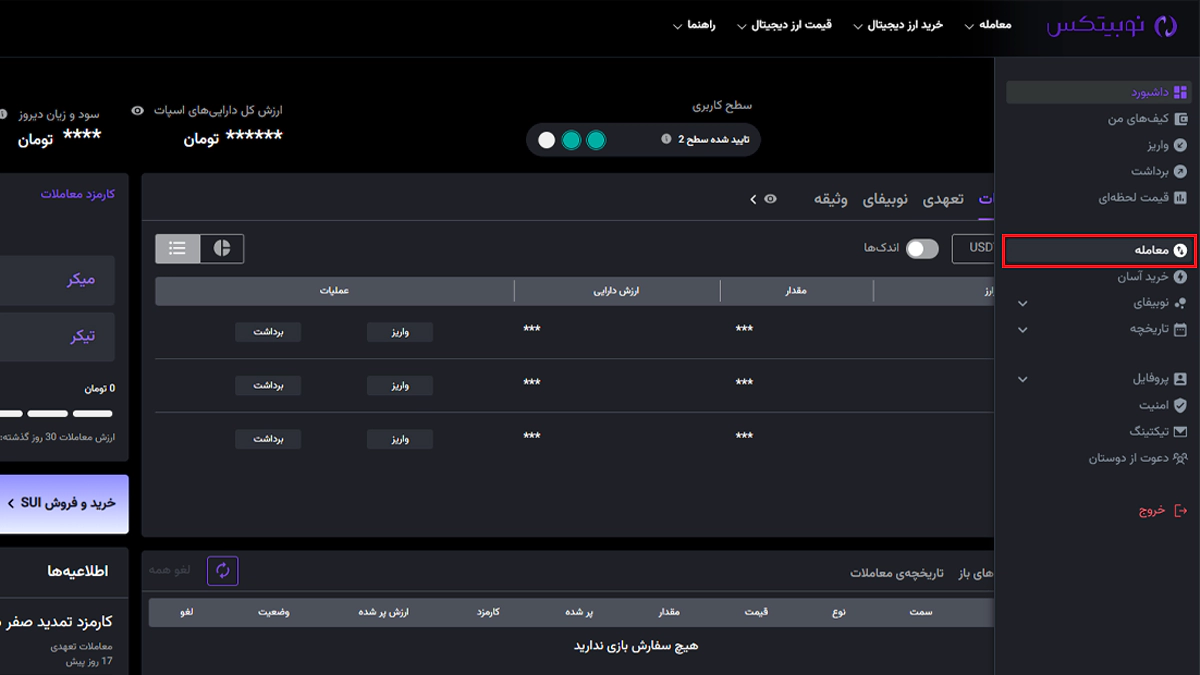1200x675 pixels.
Task: Click the refresh icon above the orders table
Action: (223, 571)
